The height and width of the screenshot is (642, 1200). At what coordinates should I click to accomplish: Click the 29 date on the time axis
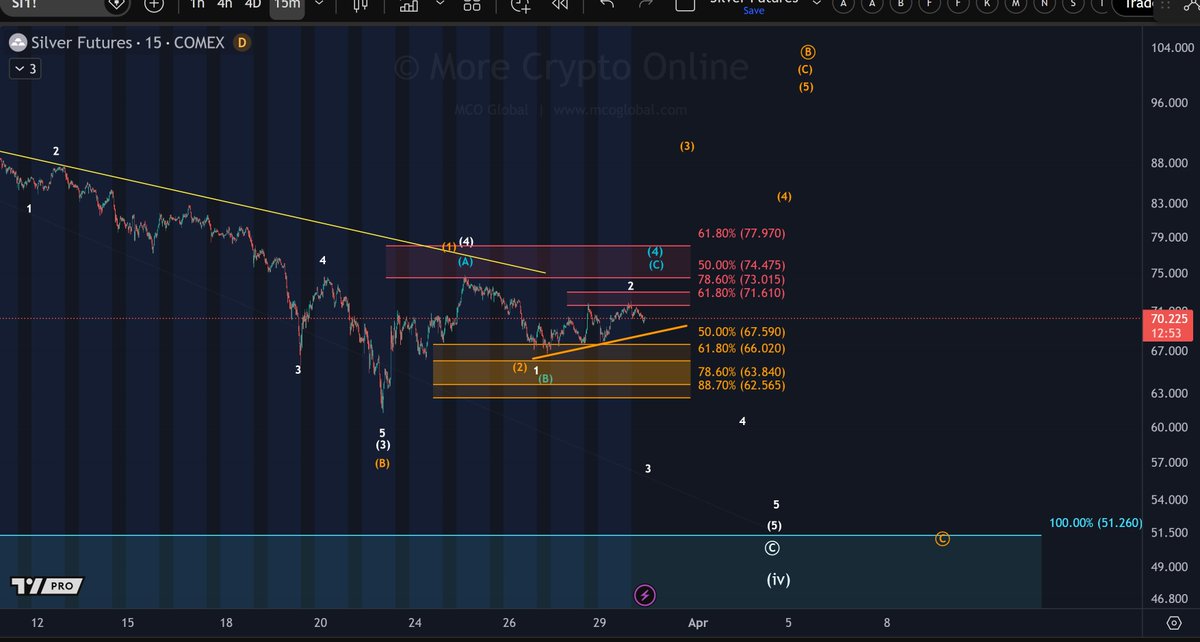(x=598, y=622)
